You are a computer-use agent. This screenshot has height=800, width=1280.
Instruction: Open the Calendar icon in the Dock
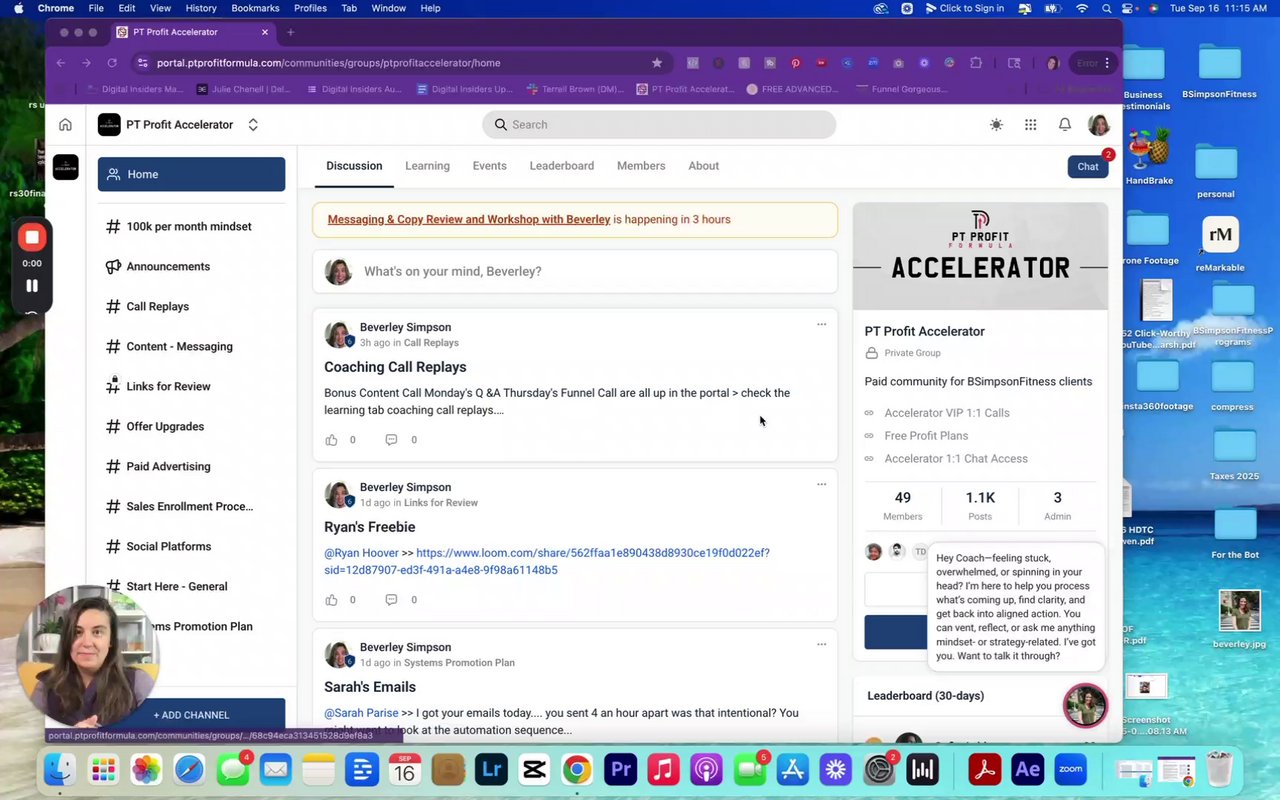(x=404, y=769)
